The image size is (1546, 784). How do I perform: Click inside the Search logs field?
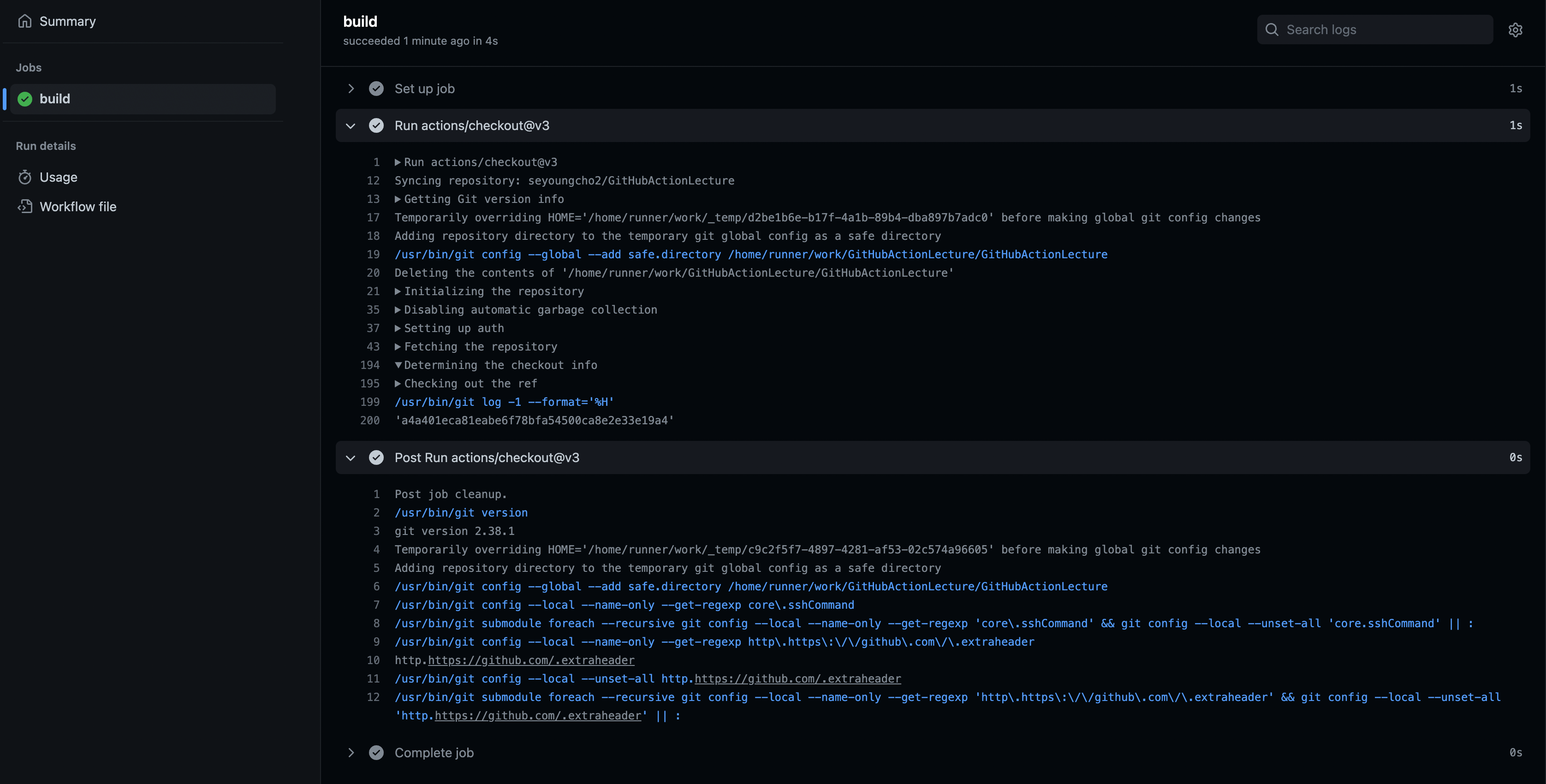(x=1374, y=29)
